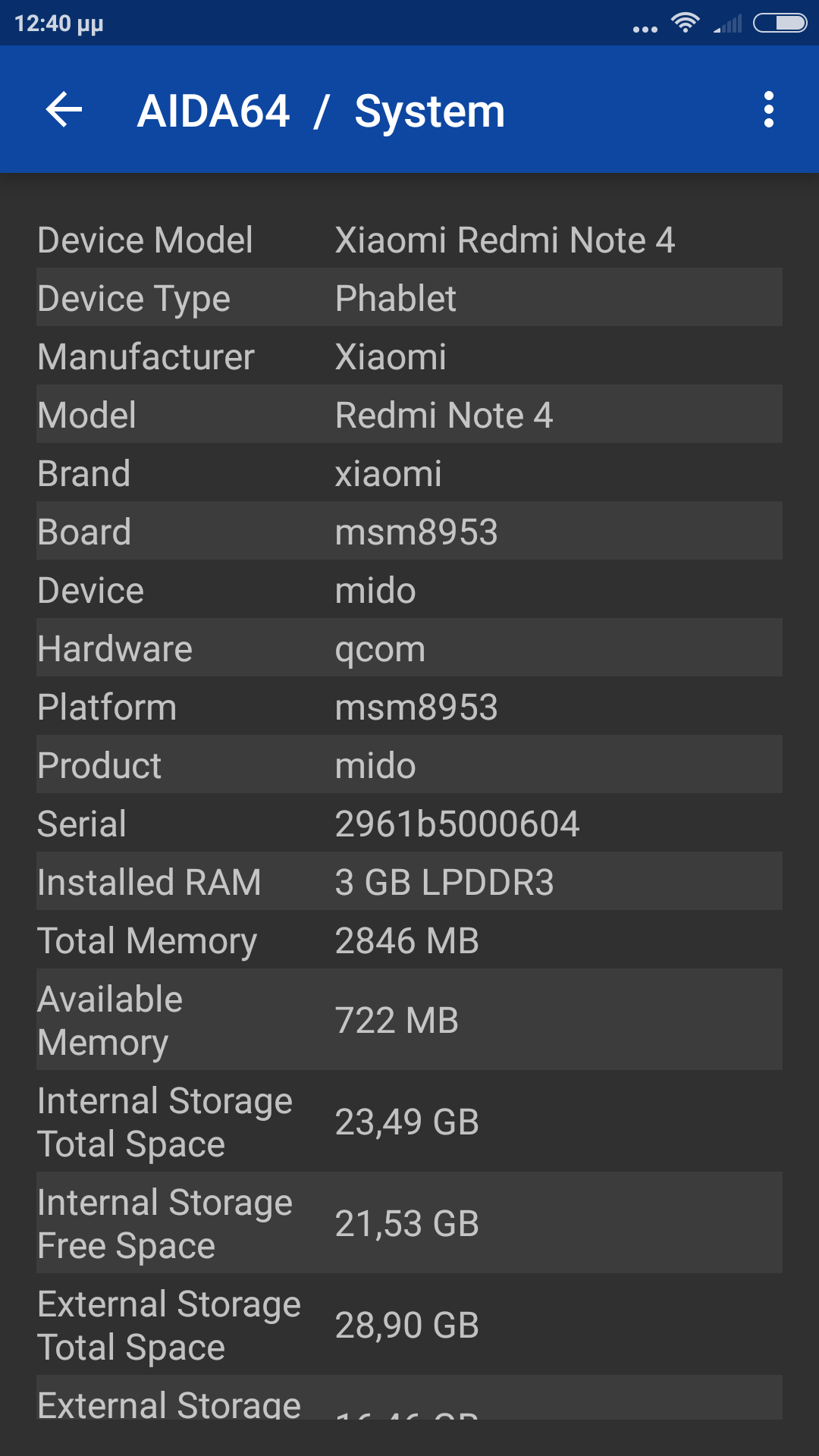819x1456 pixels.
Task: Select the Total Memory 2846 MB row
Action: point(409,940)
